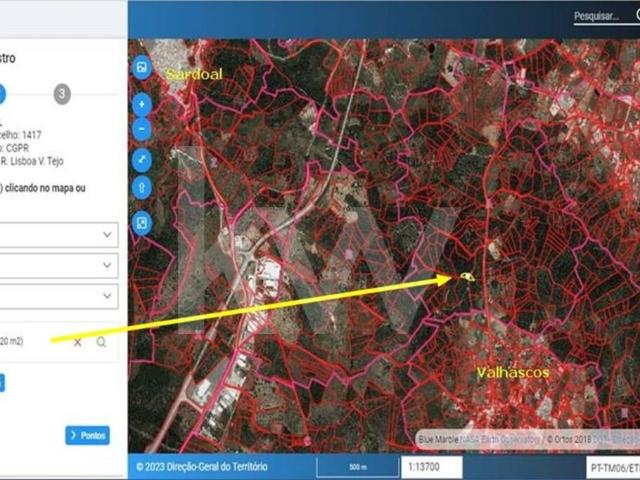Expand the third dropdown in side panel
The image size is (640, 480).
point(107,296)
